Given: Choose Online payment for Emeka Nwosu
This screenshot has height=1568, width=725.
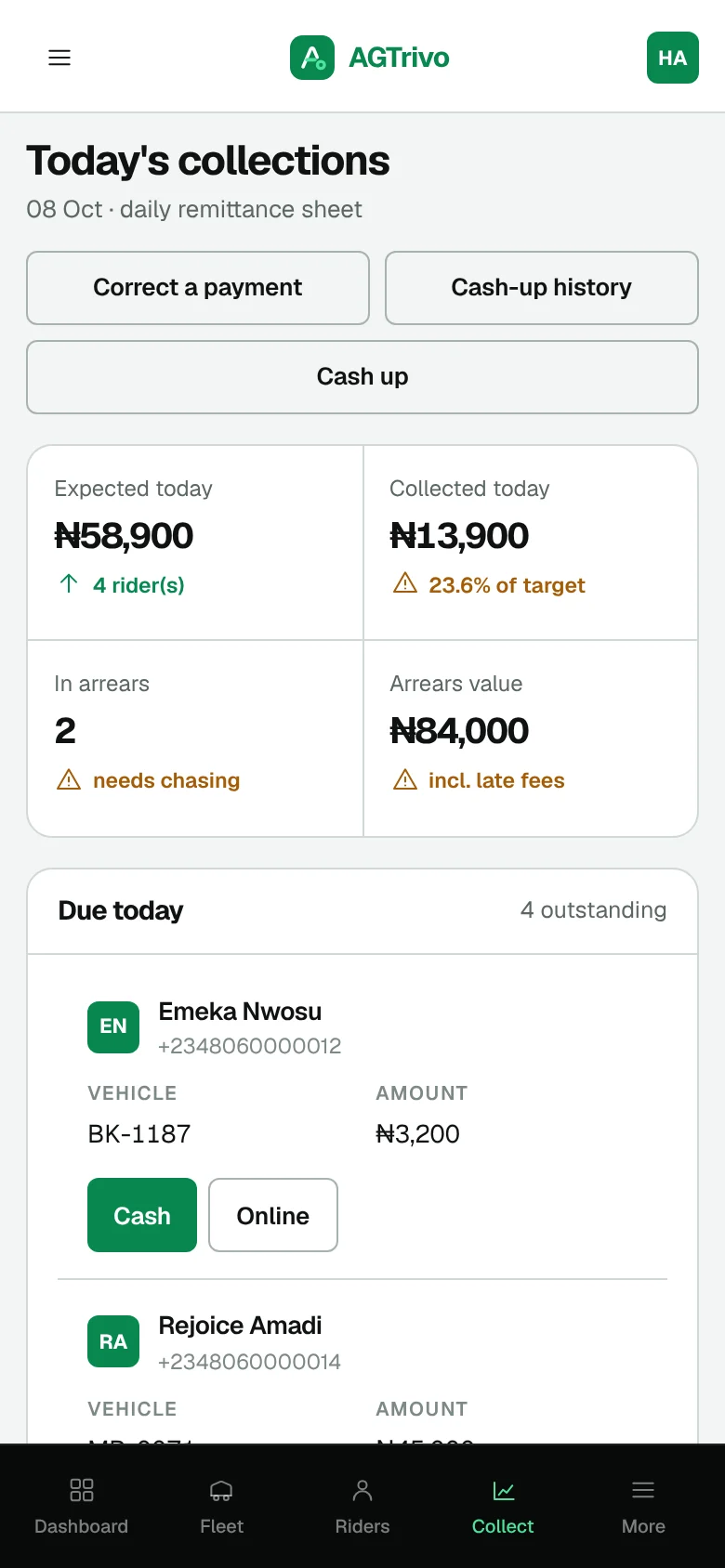Looking at the screenshot, I should pos(273,1215).
